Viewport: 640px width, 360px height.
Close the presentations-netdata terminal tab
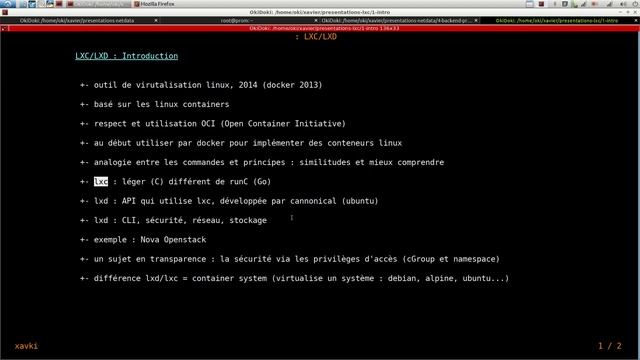[x=156, y=20]
